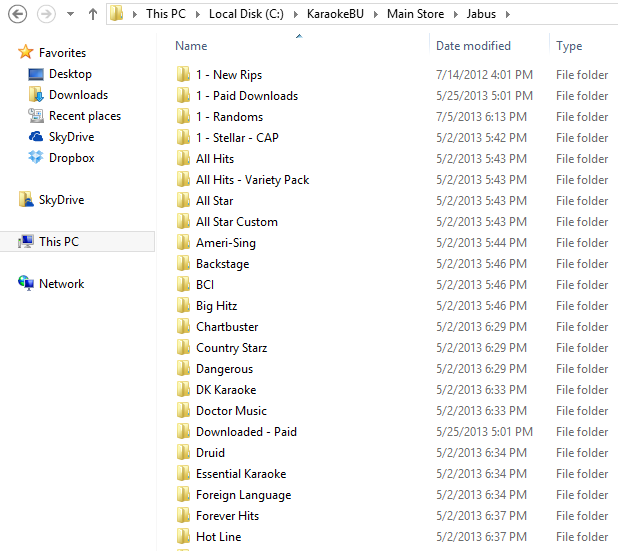Select the Dropbox icon in Favorites
618x554 pixels.
coord(36,158)
